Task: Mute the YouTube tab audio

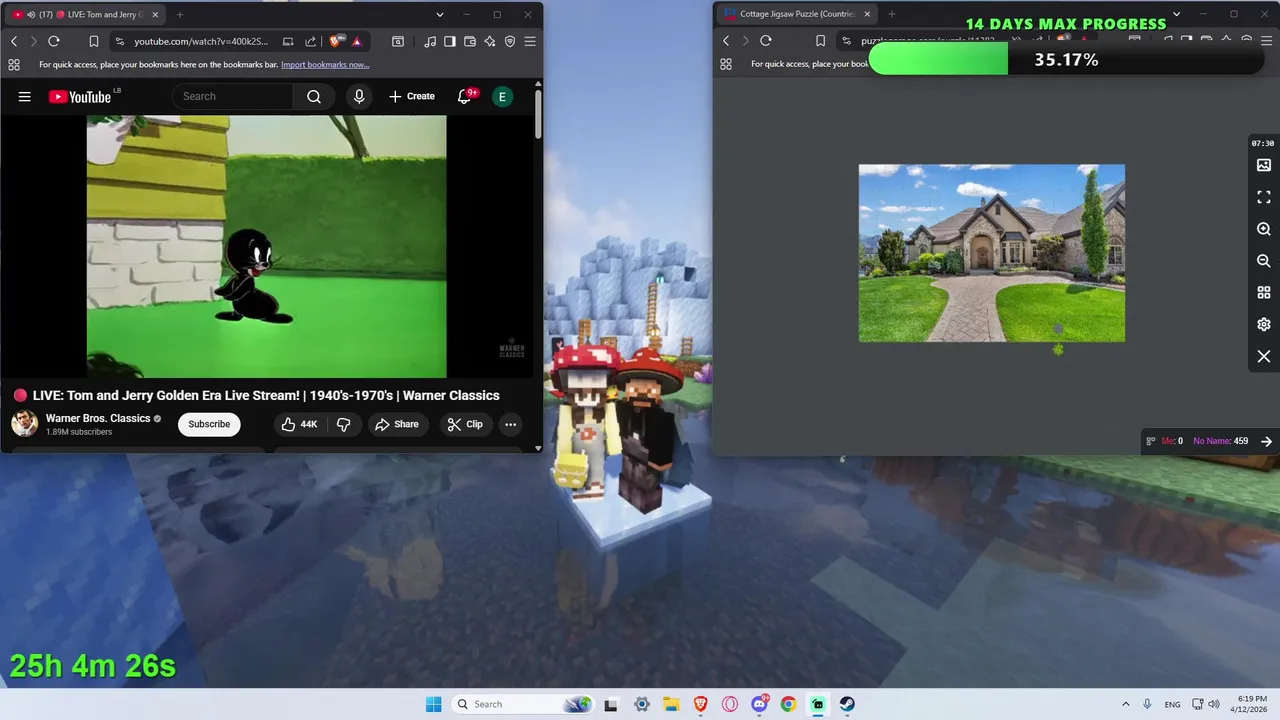Action: (31, 14)
